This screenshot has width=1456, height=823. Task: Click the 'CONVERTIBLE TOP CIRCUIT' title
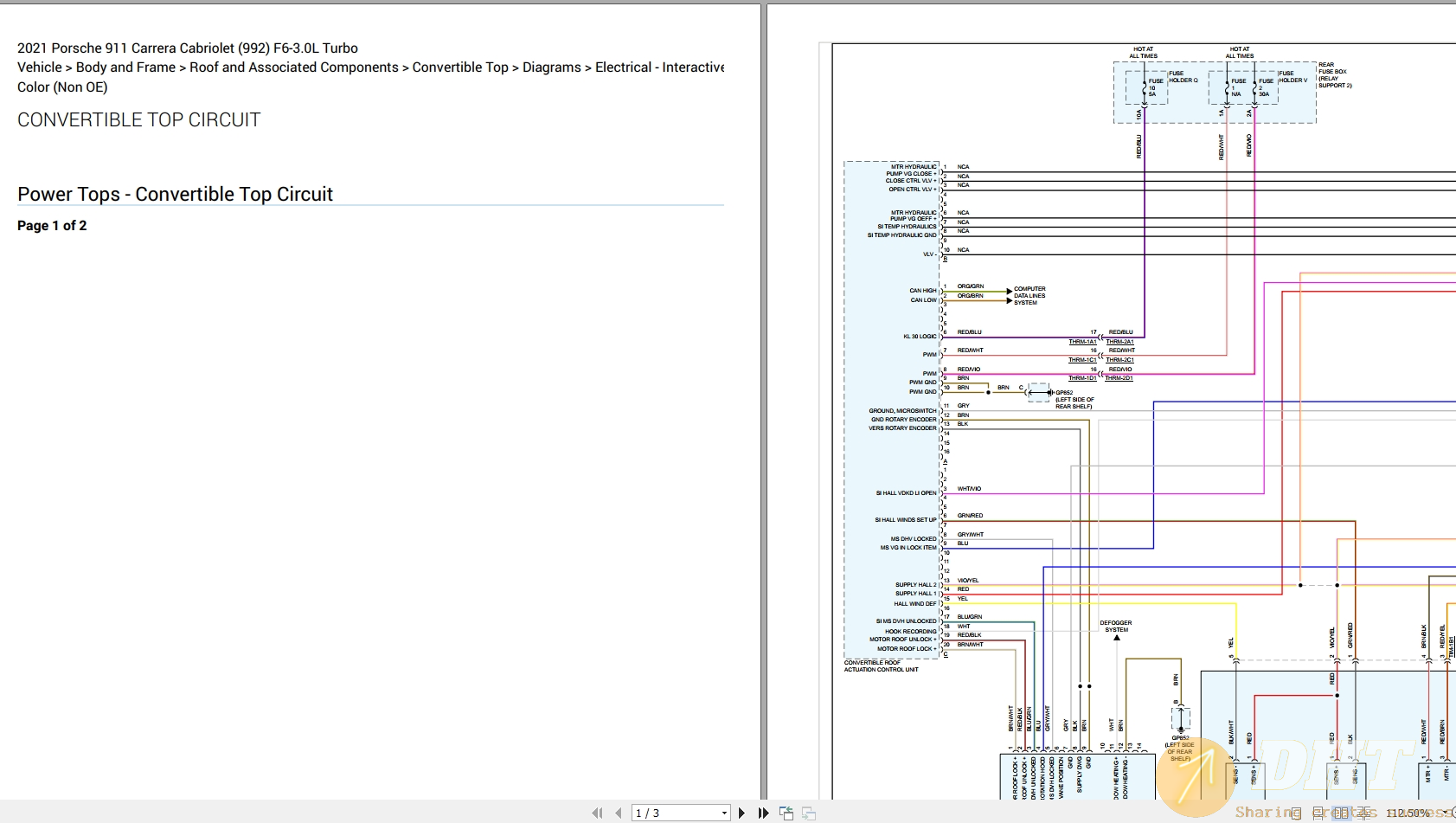click(138, 120)
